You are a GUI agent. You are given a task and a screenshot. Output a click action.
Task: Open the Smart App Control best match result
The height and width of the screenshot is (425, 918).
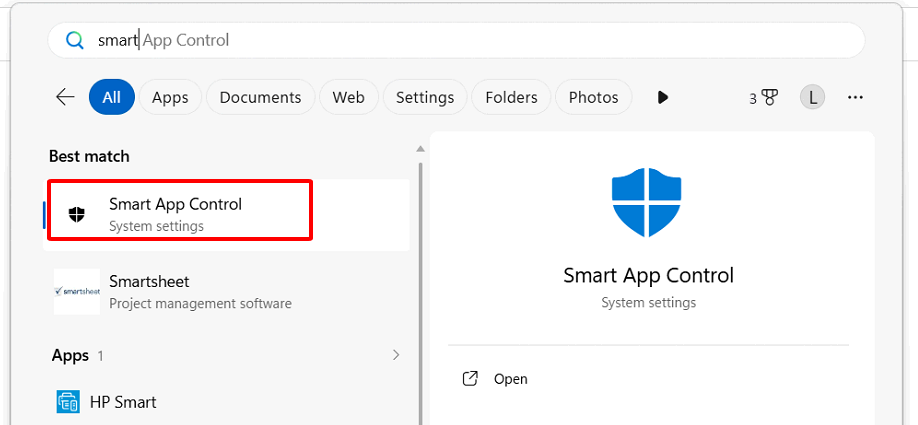[x=227, y=215]
